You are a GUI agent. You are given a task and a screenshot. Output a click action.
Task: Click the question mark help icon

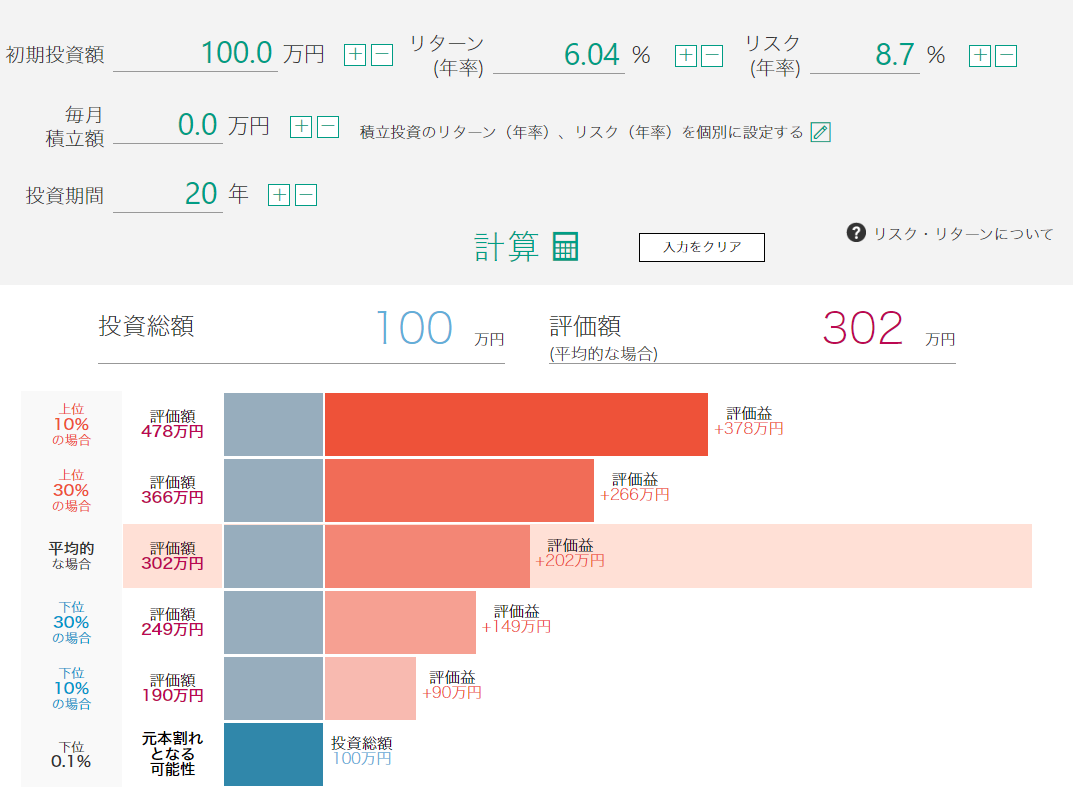pos(856,233)
